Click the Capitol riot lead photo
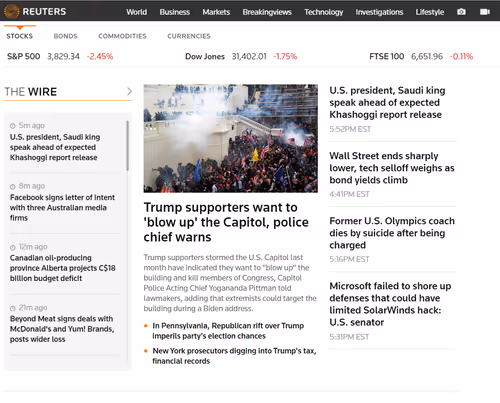 point(231,138)
